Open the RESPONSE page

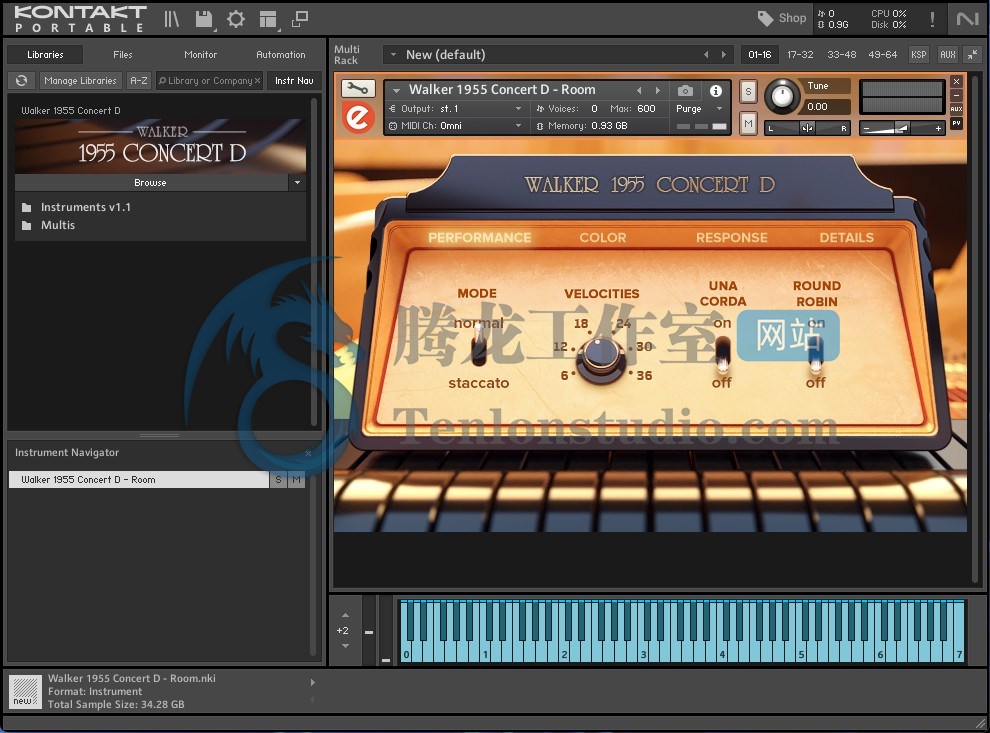click(x=732, y=237)
